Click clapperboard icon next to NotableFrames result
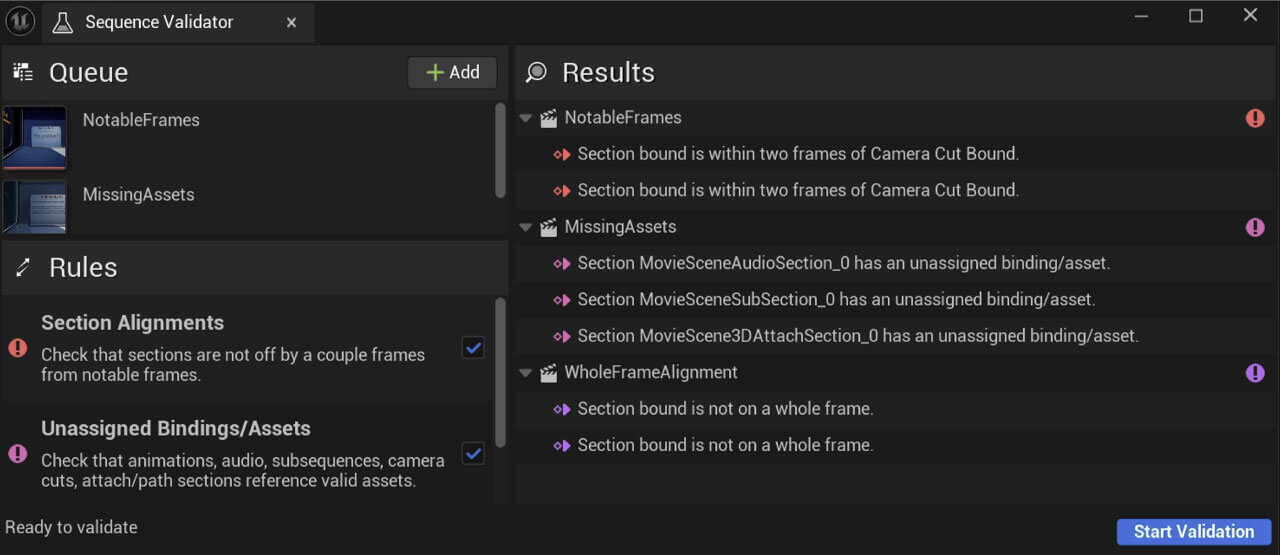Screen dimensions: 1280x555 (x=548, y=118)
